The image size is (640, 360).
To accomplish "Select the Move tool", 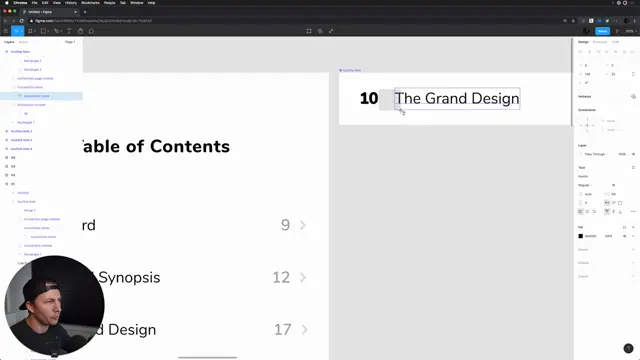I will tap(17, 31).
